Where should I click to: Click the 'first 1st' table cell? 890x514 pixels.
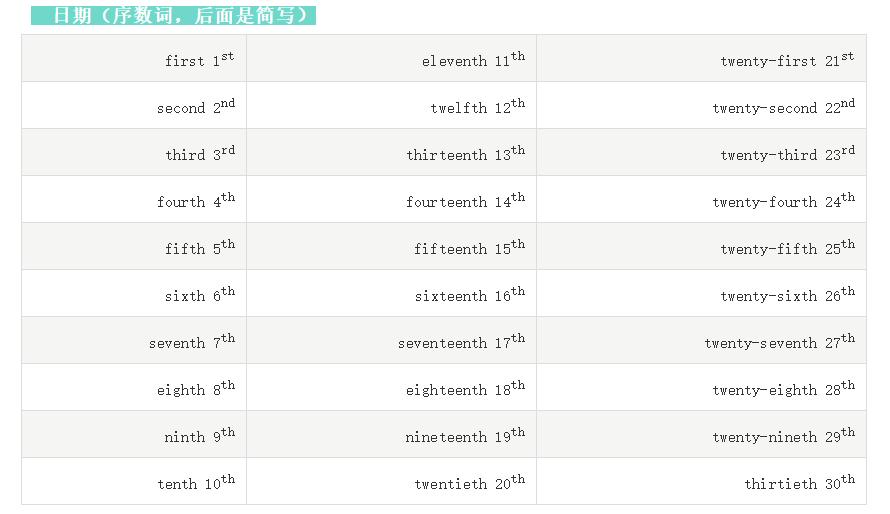click(199, 60)
